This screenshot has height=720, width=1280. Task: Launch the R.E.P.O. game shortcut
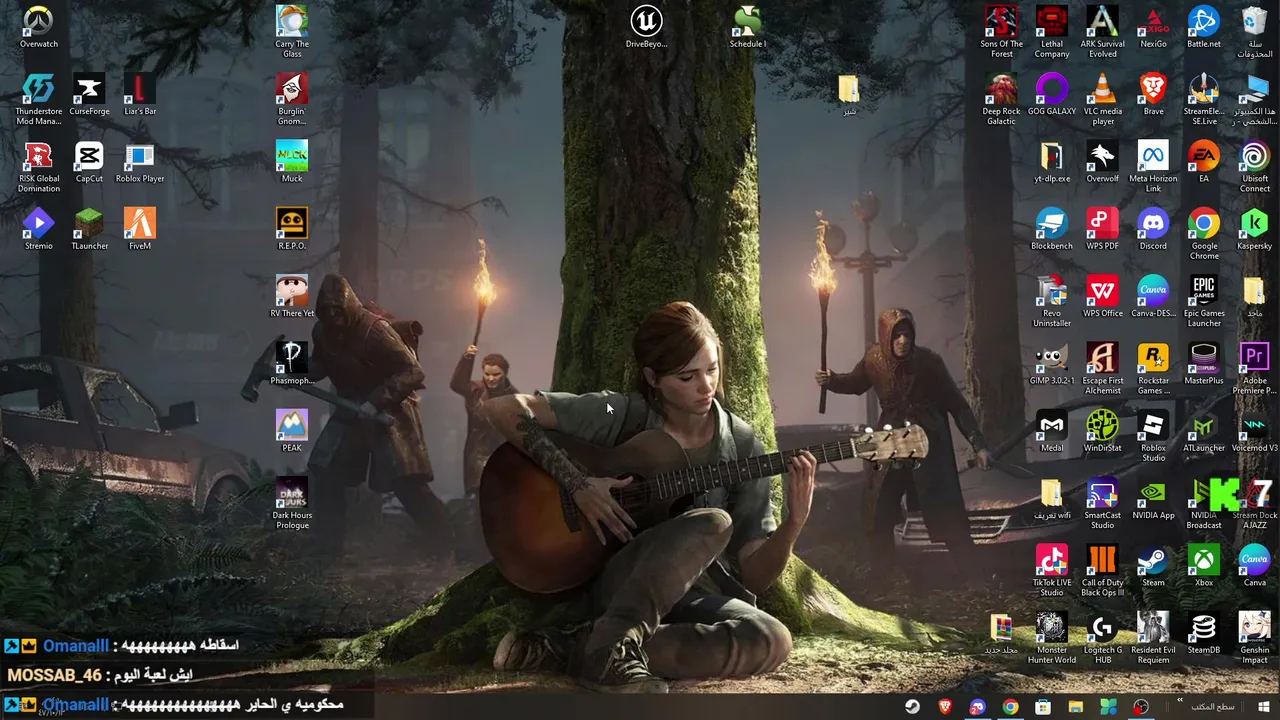[x=292, y=229]
